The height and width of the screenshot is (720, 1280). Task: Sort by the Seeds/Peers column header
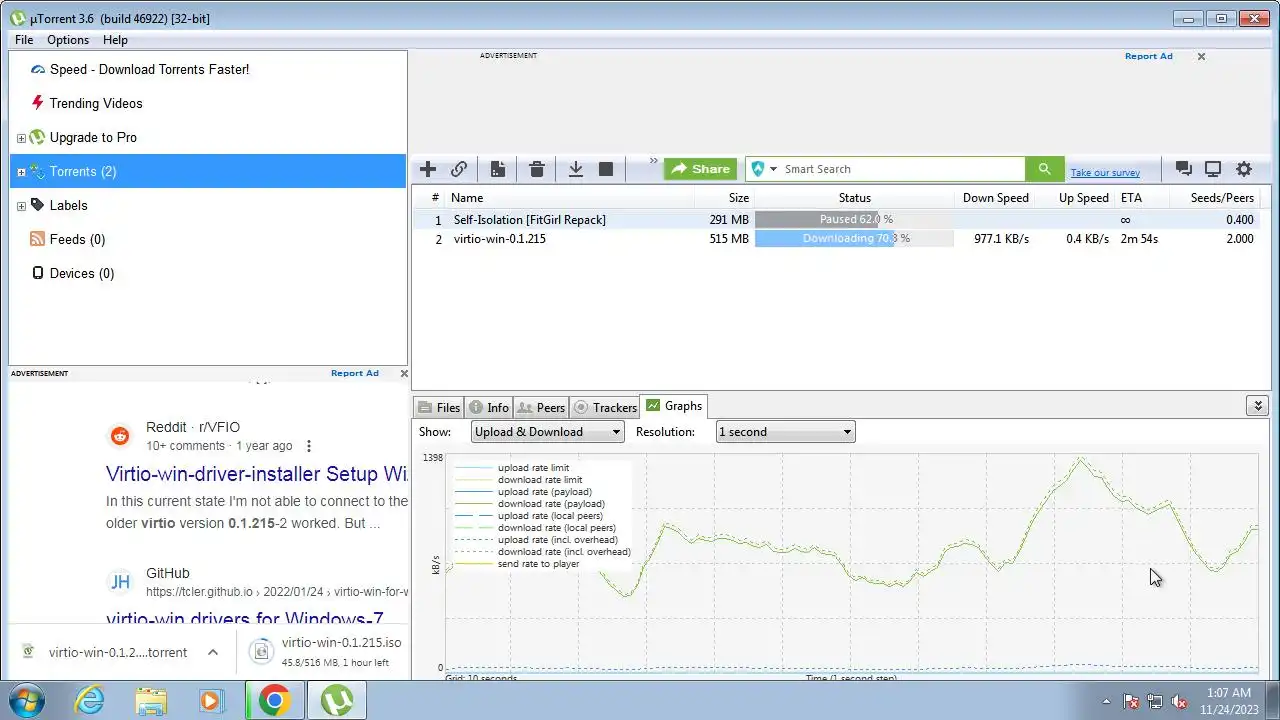[1222, 198]
